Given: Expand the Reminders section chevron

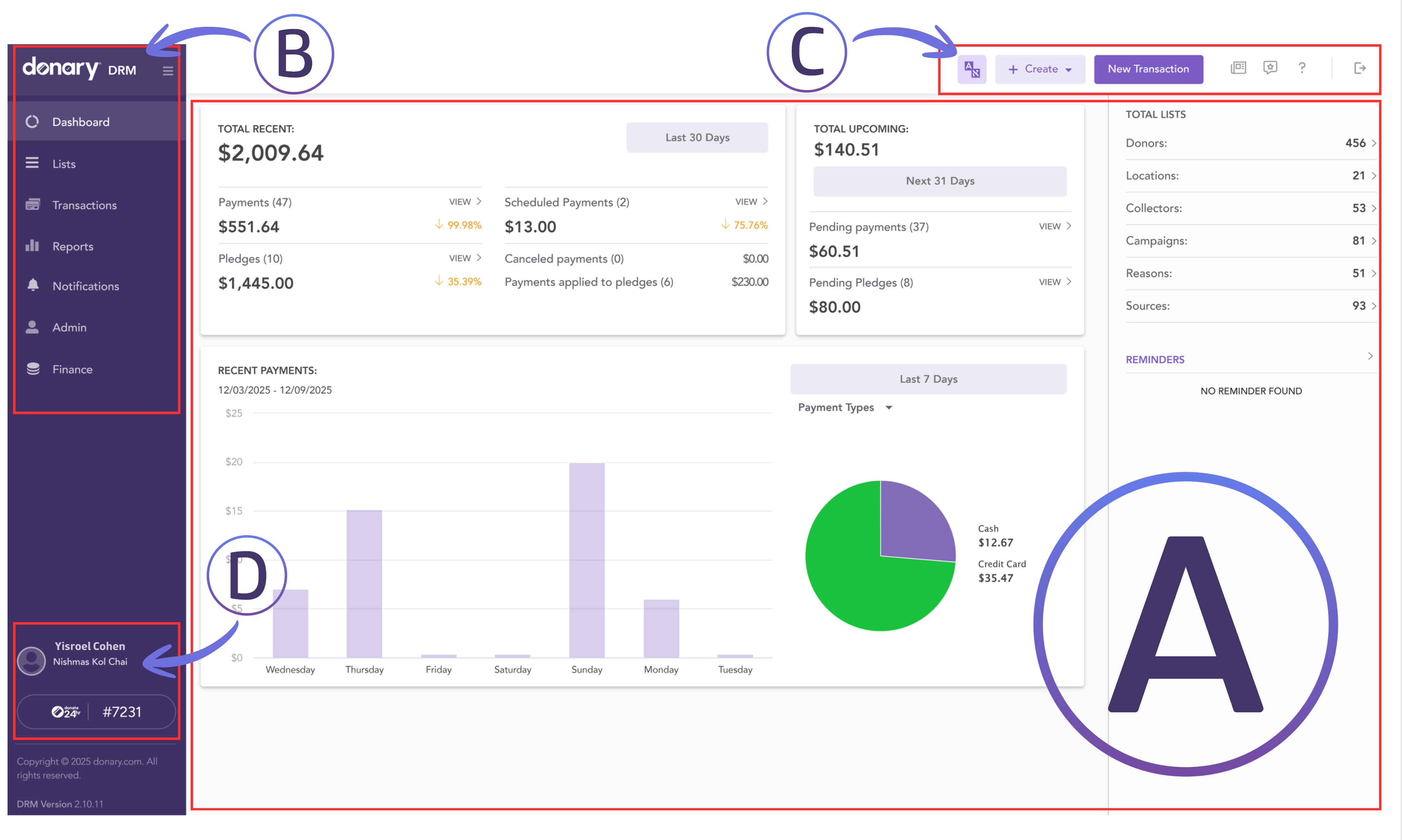Looking at the screenshot, I should coord(1370,356).
